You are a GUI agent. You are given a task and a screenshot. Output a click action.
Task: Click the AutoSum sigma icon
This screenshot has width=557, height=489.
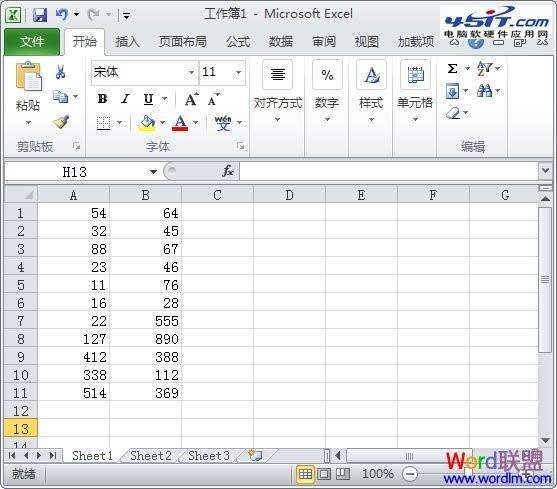tap(452, 68)
